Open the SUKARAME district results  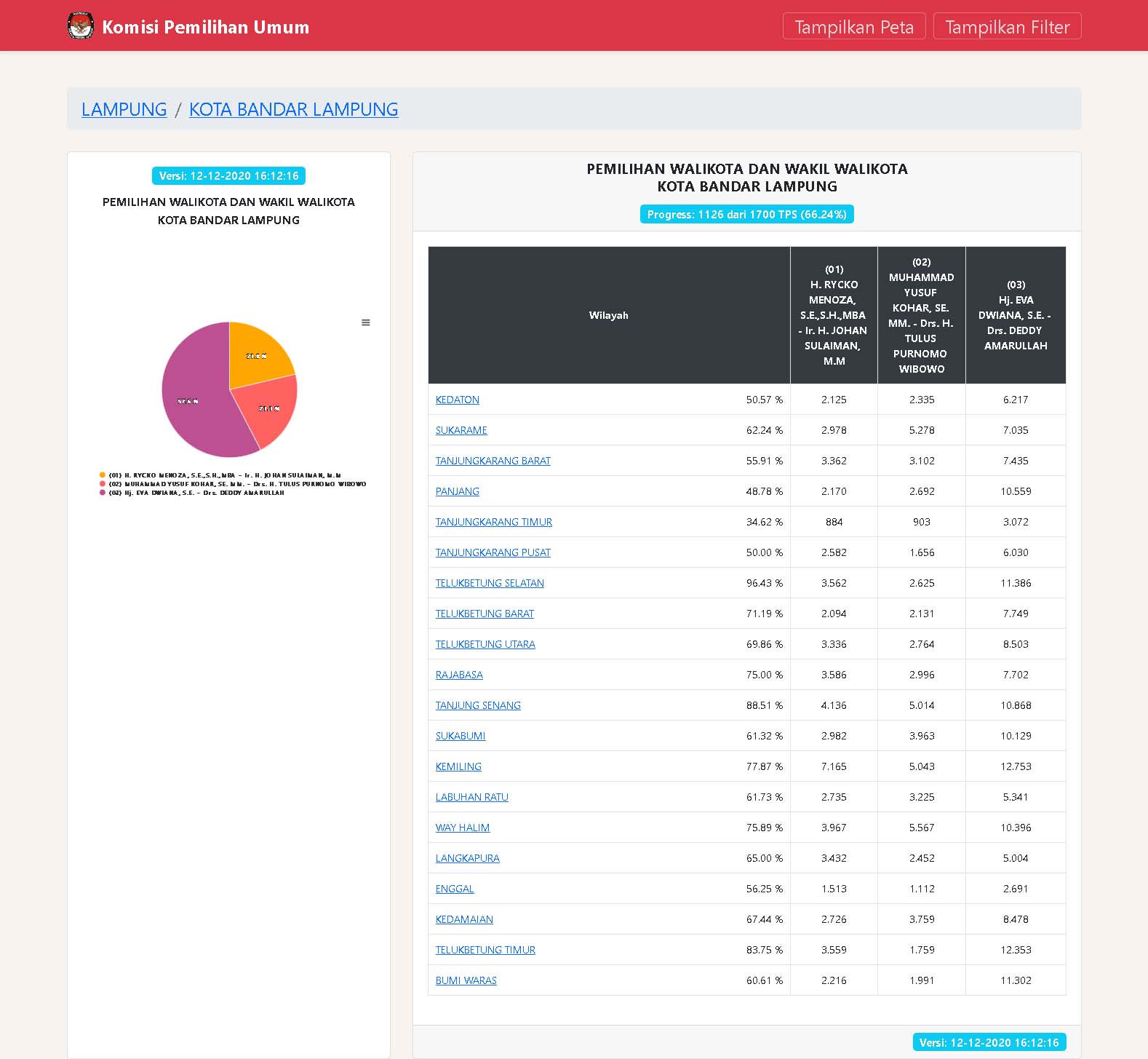tap(461, 430)
